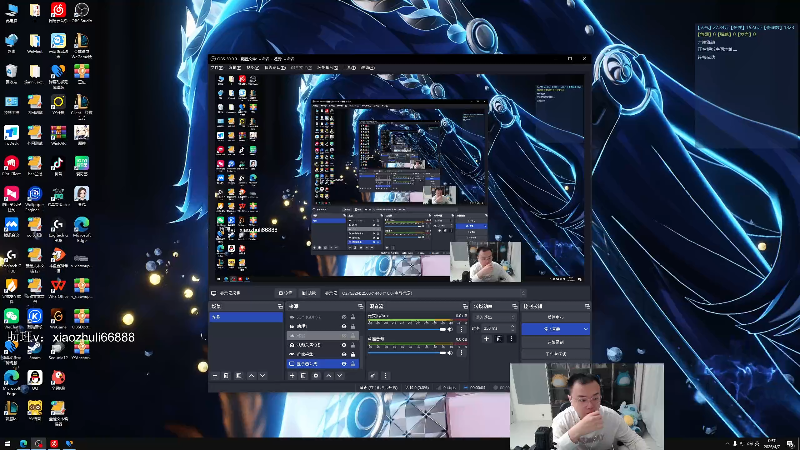Toggle visibility eye of the second source row
This screenshot has height=450, width=800.
[344, 326]
